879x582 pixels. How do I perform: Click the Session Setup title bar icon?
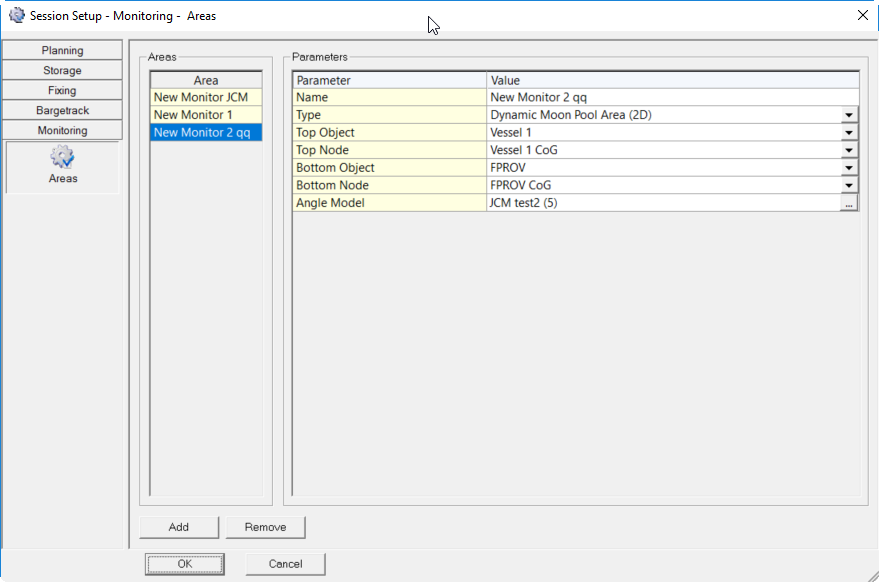[17, 15]
